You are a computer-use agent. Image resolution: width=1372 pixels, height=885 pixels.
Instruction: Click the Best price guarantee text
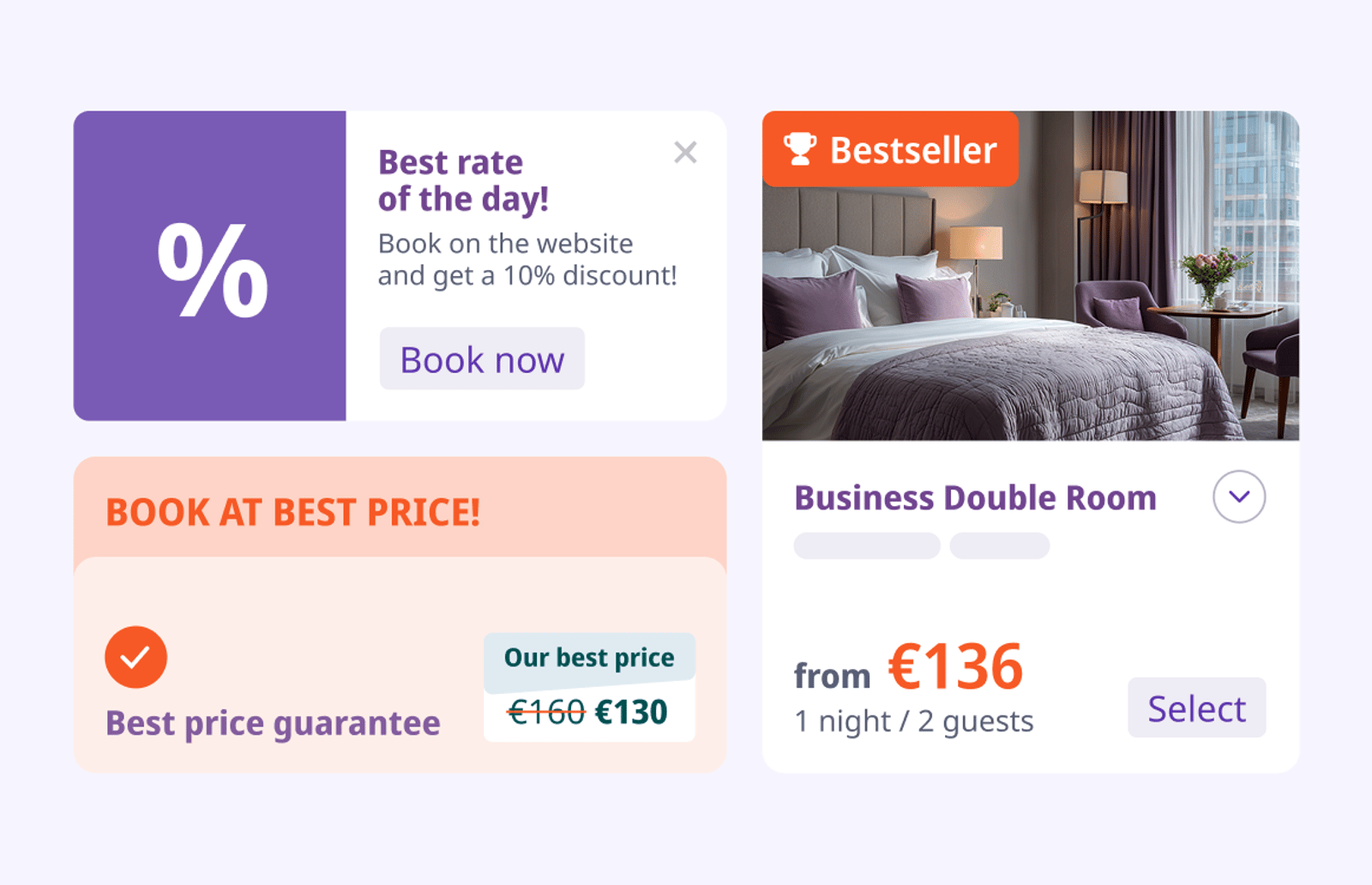click(273, 723)
